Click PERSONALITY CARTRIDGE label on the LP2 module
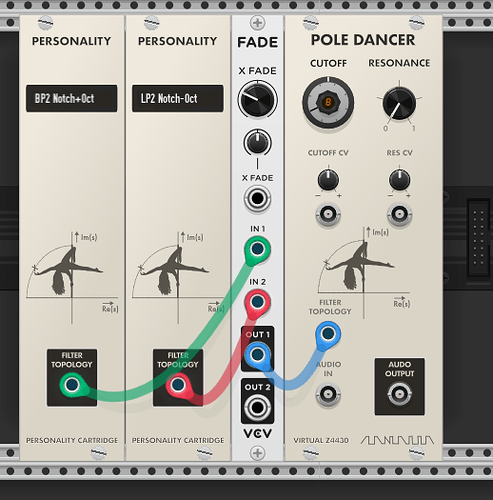This screenshot has width=493, height=500. (x=178, y=441)
